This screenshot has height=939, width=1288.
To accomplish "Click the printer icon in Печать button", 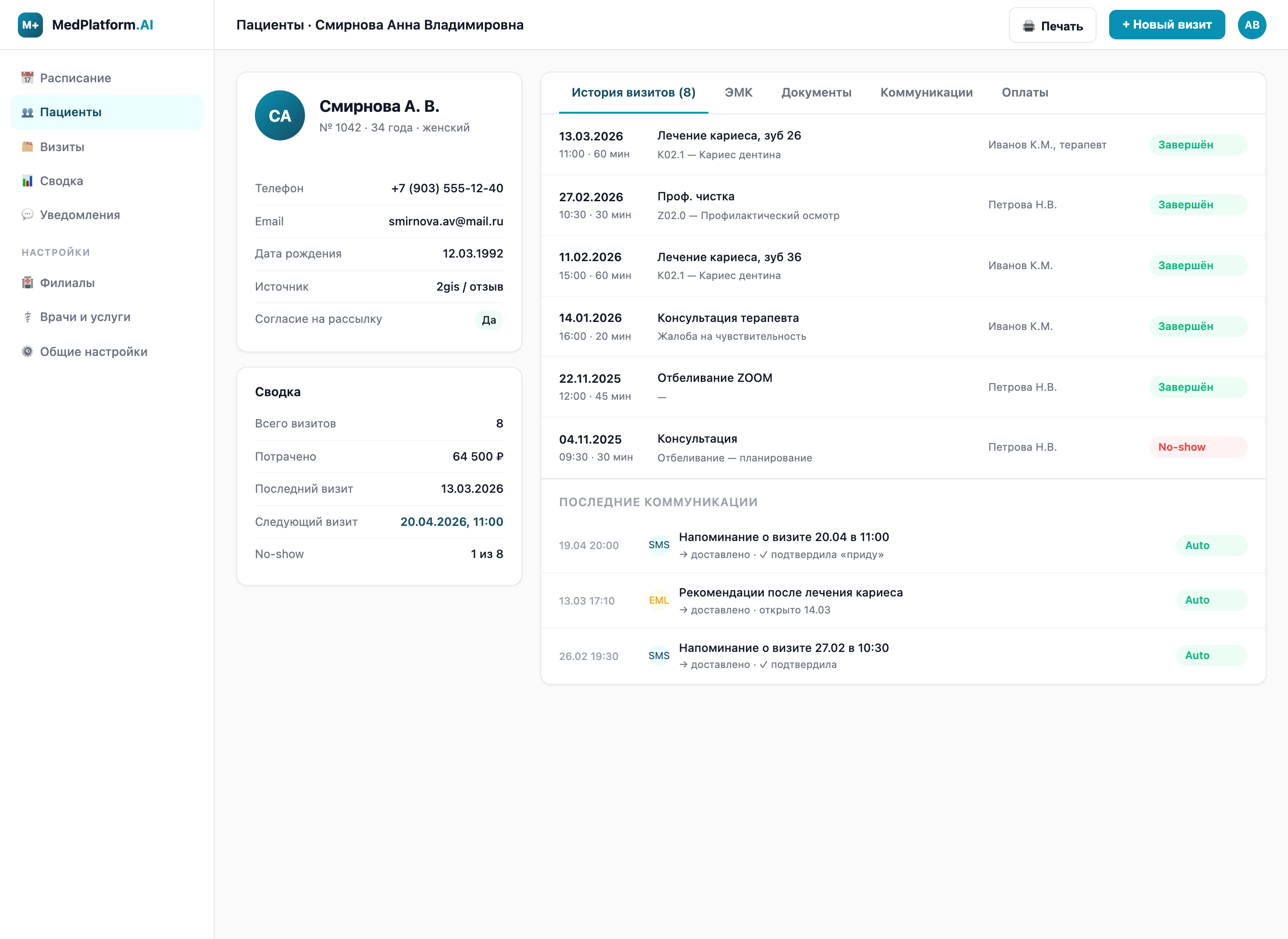I will point(1029,25).
